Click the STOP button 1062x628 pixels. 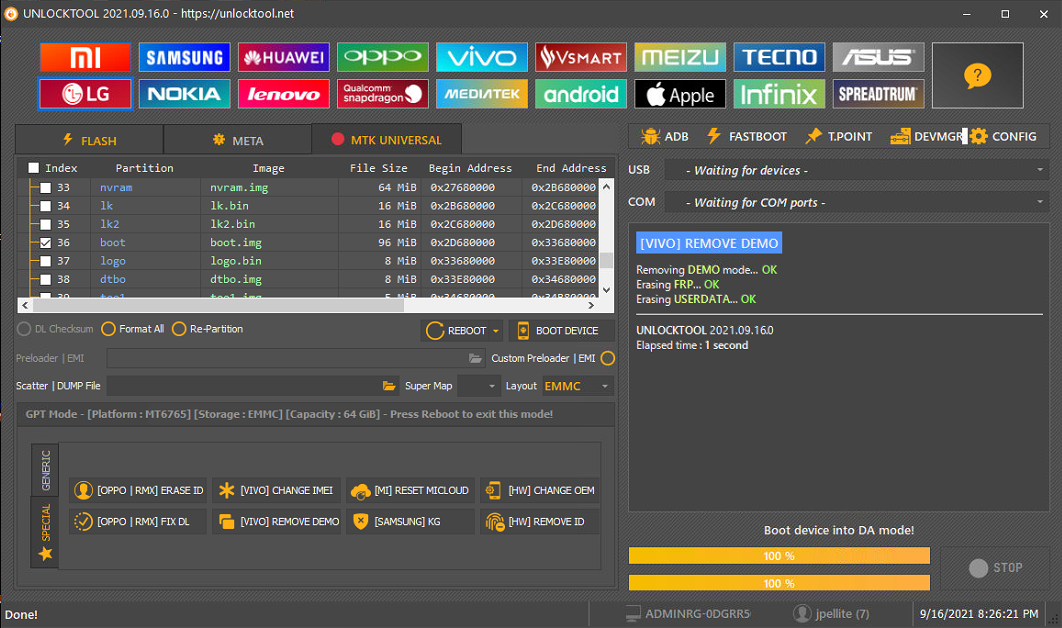point(995,568)
